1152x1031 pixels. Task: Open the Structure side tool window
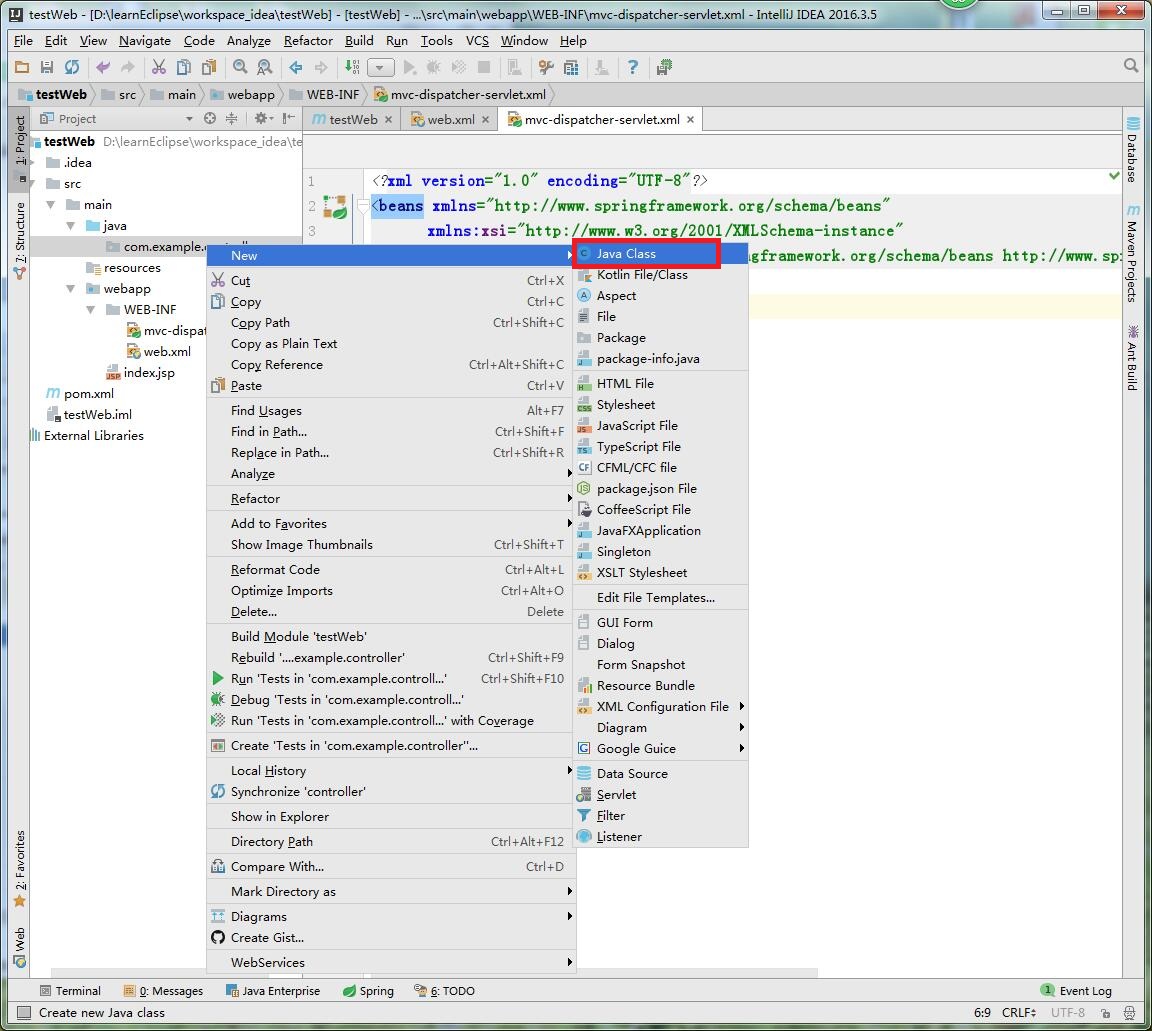pyautogui.click(x=20, y=240)
